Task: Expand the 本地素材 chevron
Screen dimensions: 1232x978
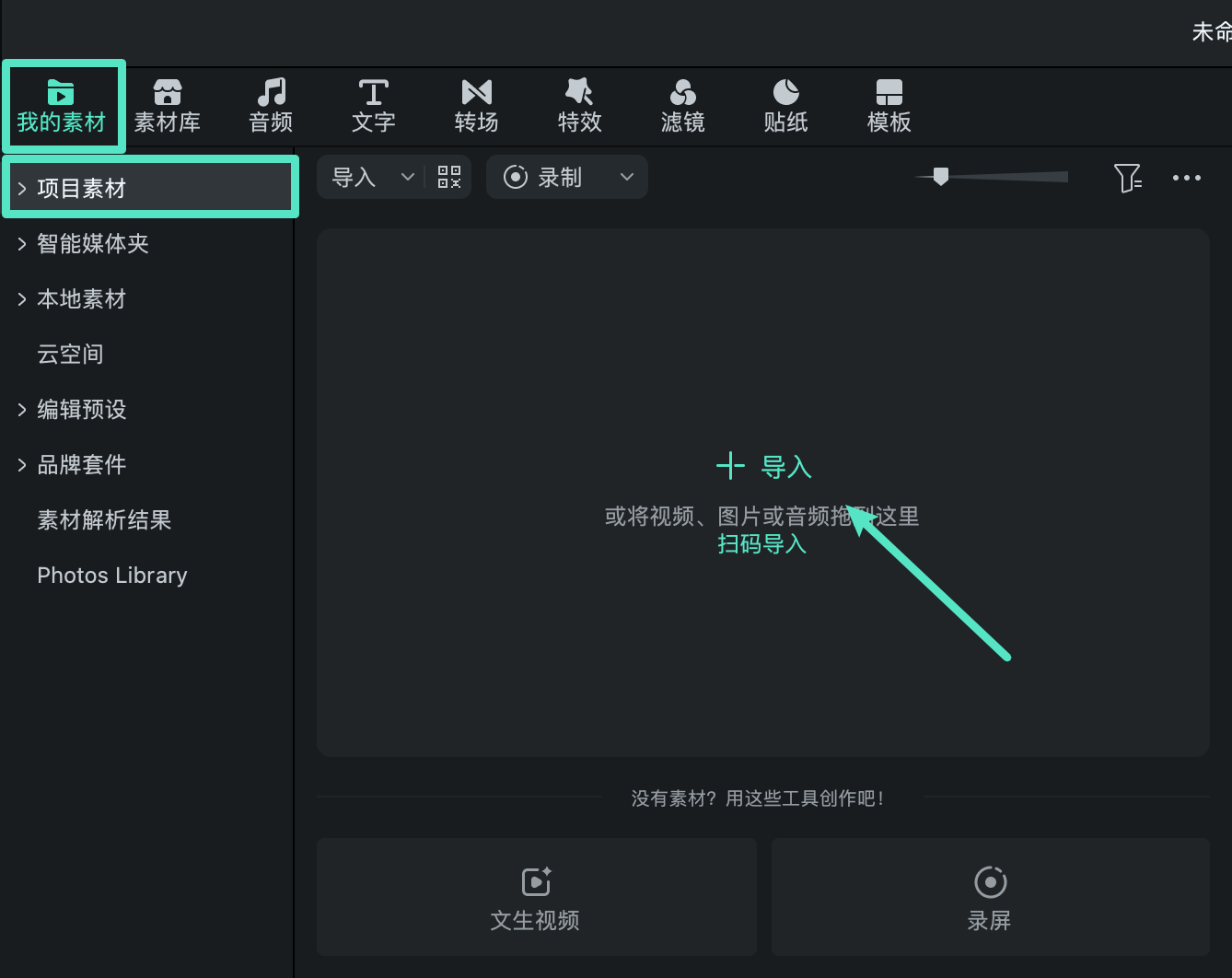Action: coord(22,299)
